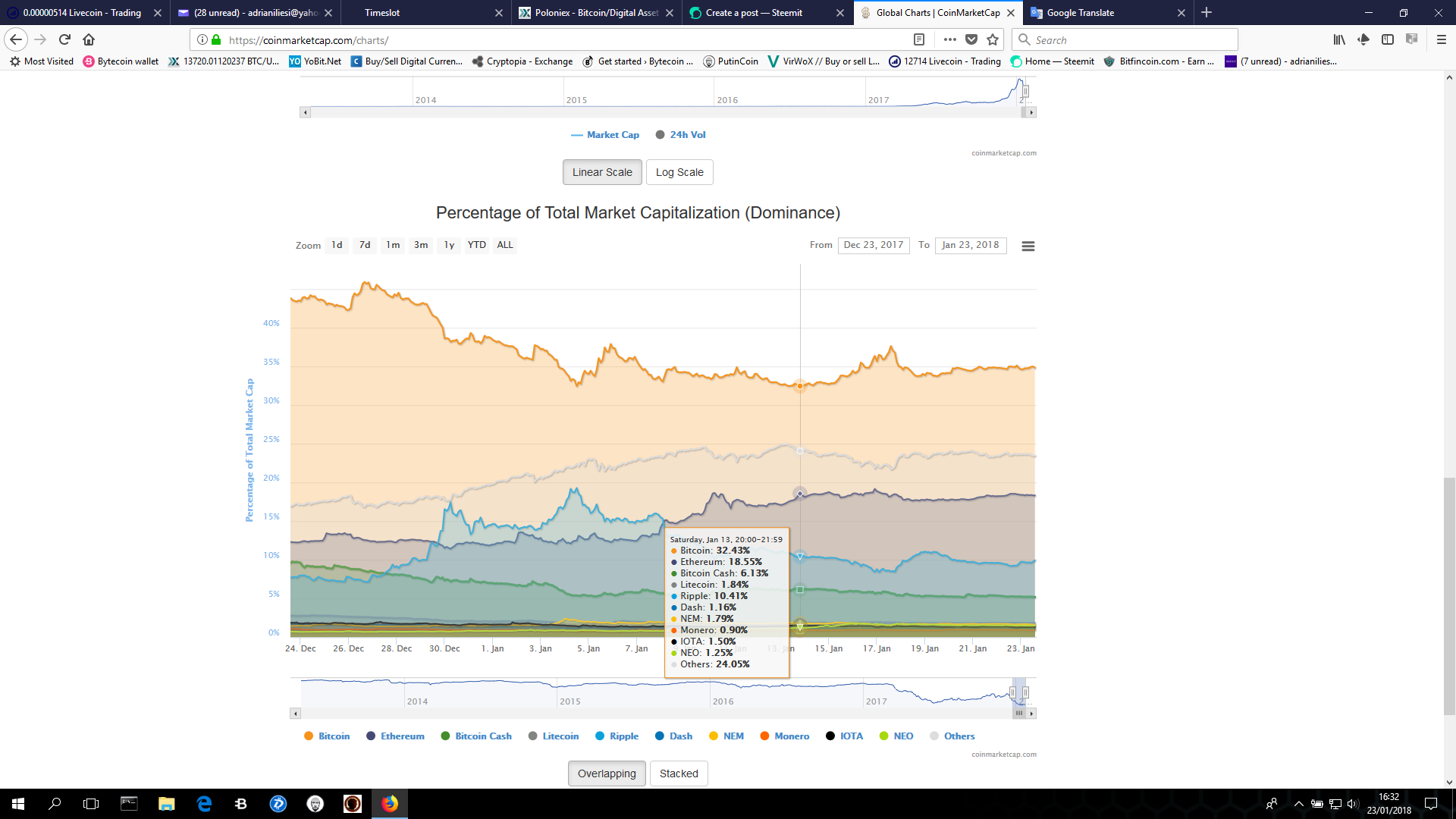The image size is (1456, 819).
Task: Reload the current page
Action: click(x=64, y=39)
